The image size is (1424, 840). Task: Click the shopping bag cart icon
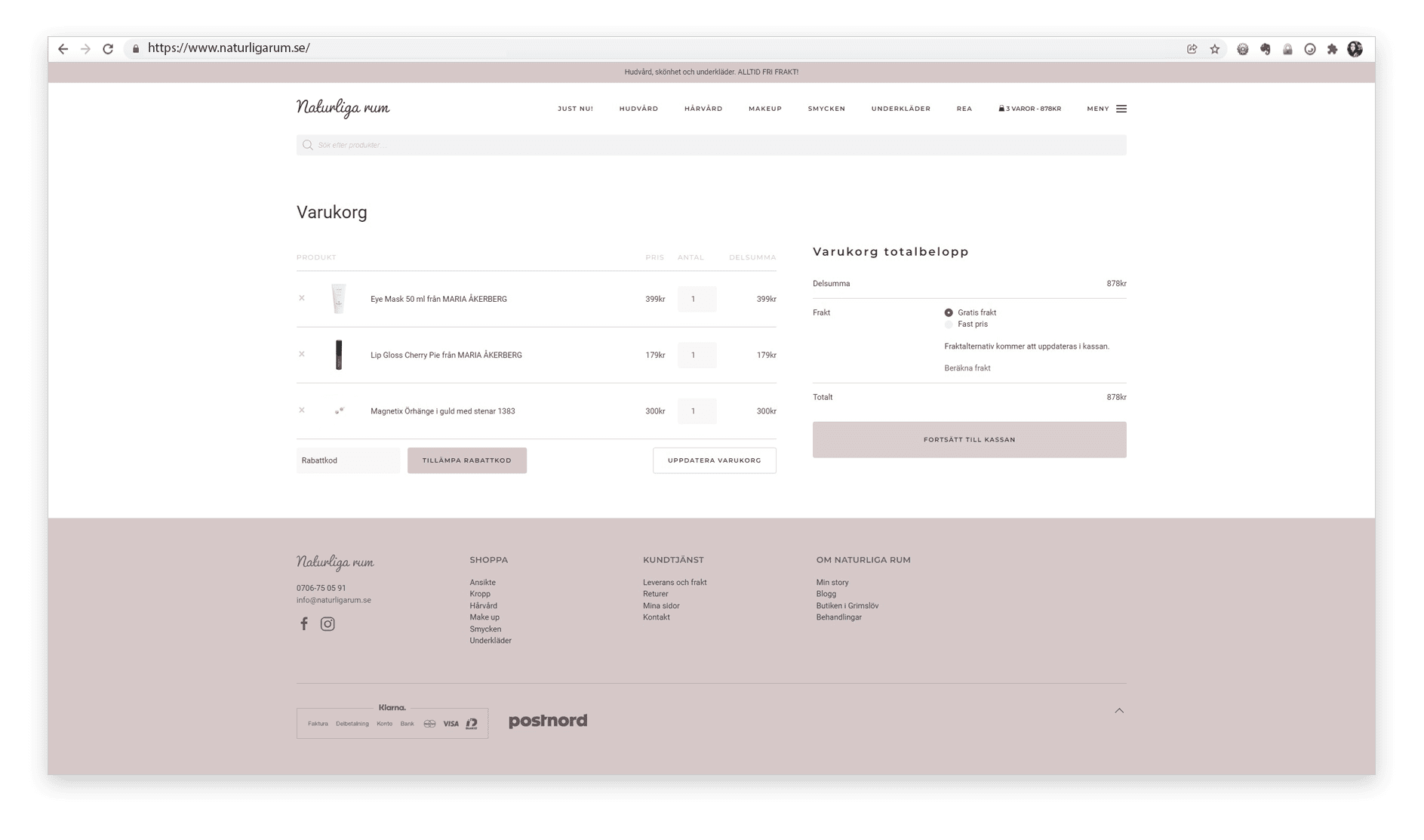pyautogui.click(x=1001, y=109)
